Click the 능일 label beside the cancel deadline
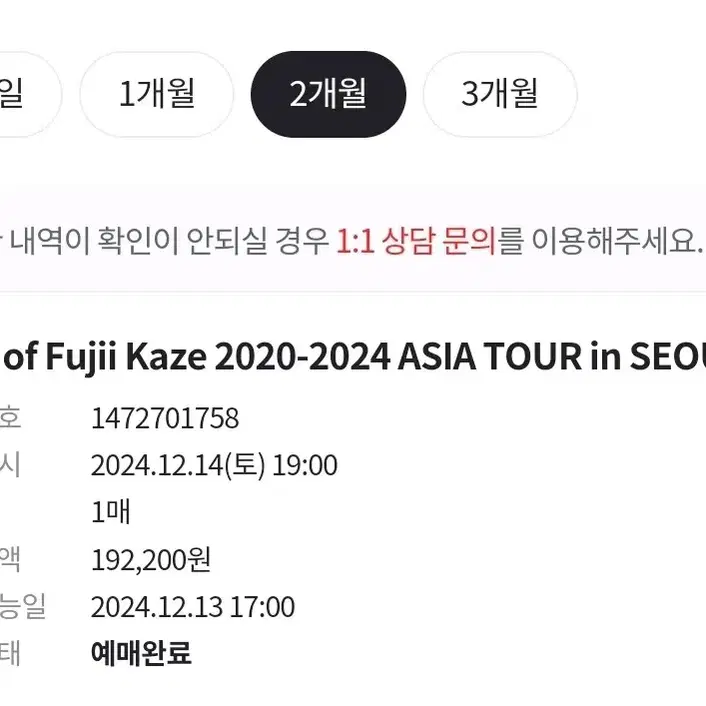 click(x=23, y=606)
